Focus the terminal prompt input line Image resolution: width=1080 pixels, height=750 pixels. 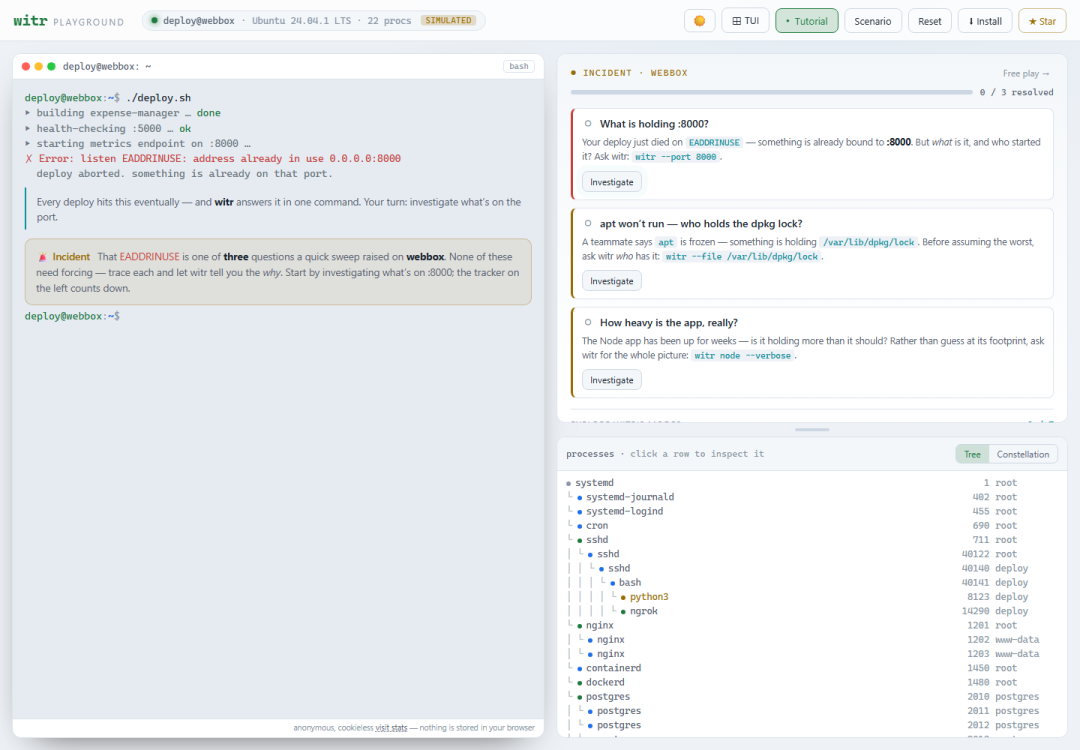278,316
